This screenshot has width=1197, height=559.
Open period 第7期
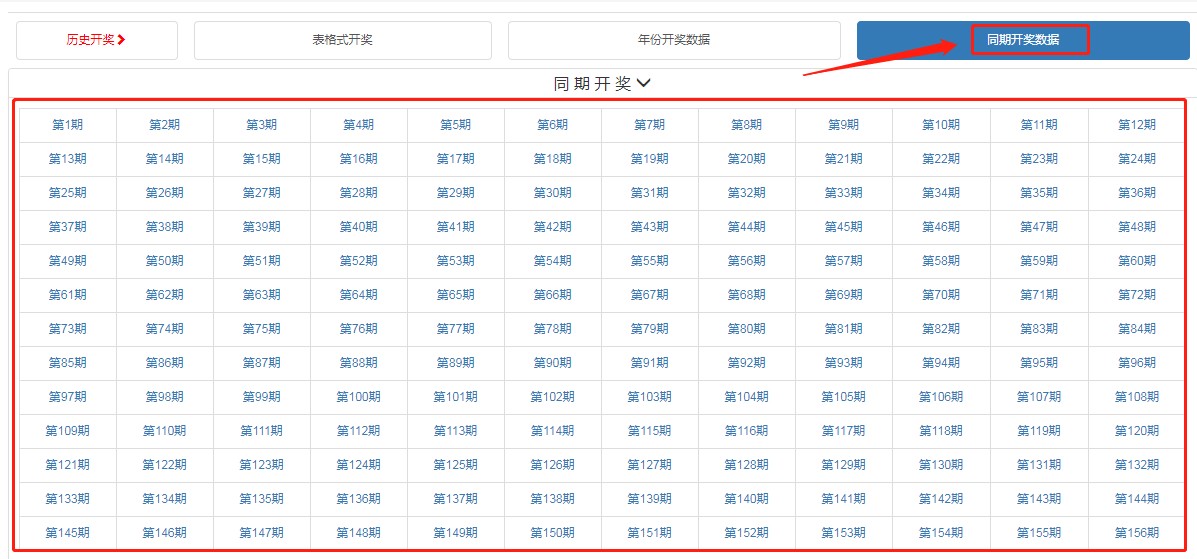[x=650, y=125]
